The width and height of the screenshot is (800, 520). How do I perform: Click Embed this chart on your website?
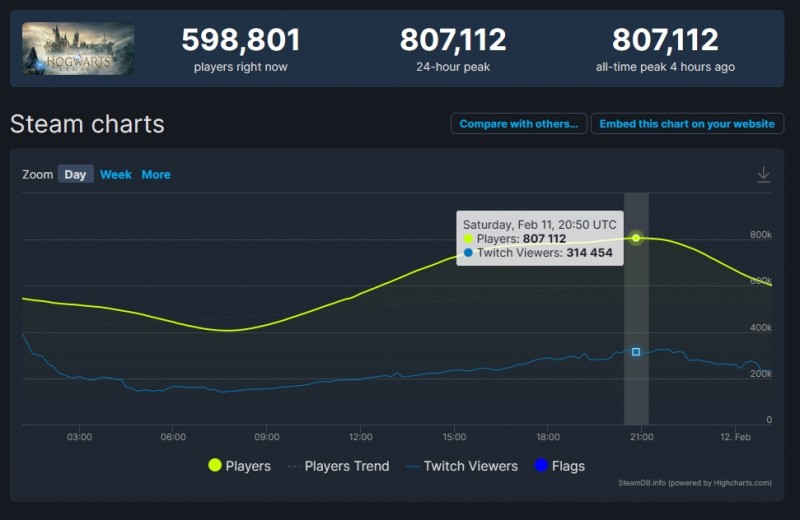coord(687,123)
